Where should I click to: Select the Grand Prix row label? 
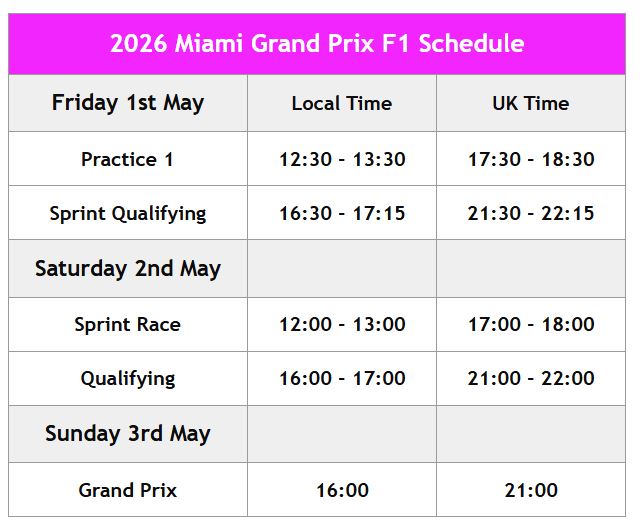click(128, 490)
